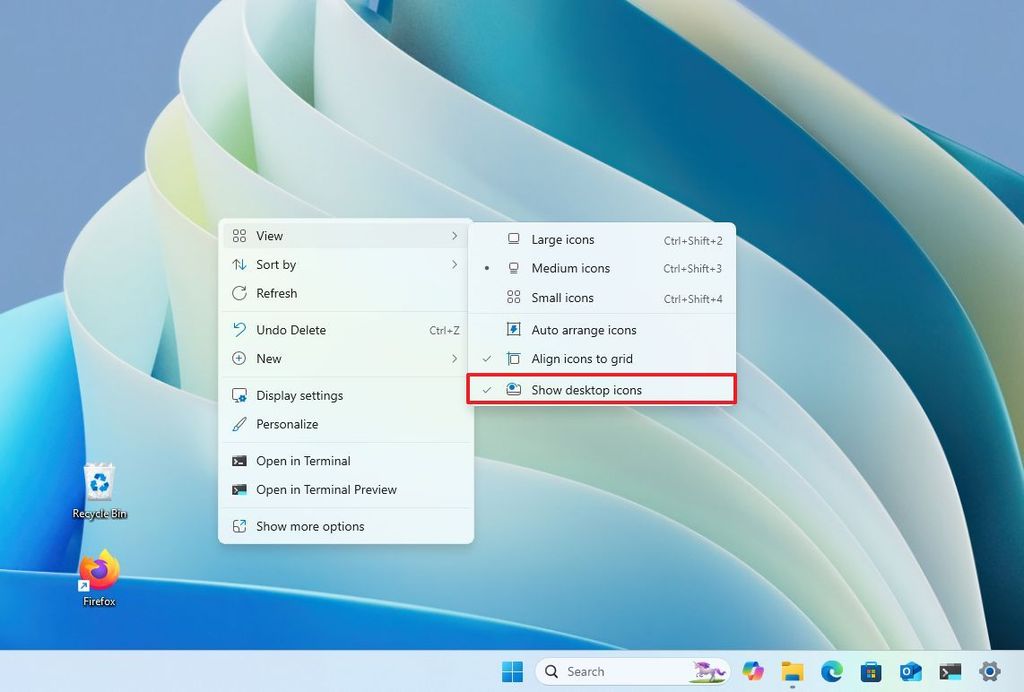Open Microsoft Edge from the taskbar
This screenshot has height=692, width=1024.
pyautogui.click(x=830, y=671)
